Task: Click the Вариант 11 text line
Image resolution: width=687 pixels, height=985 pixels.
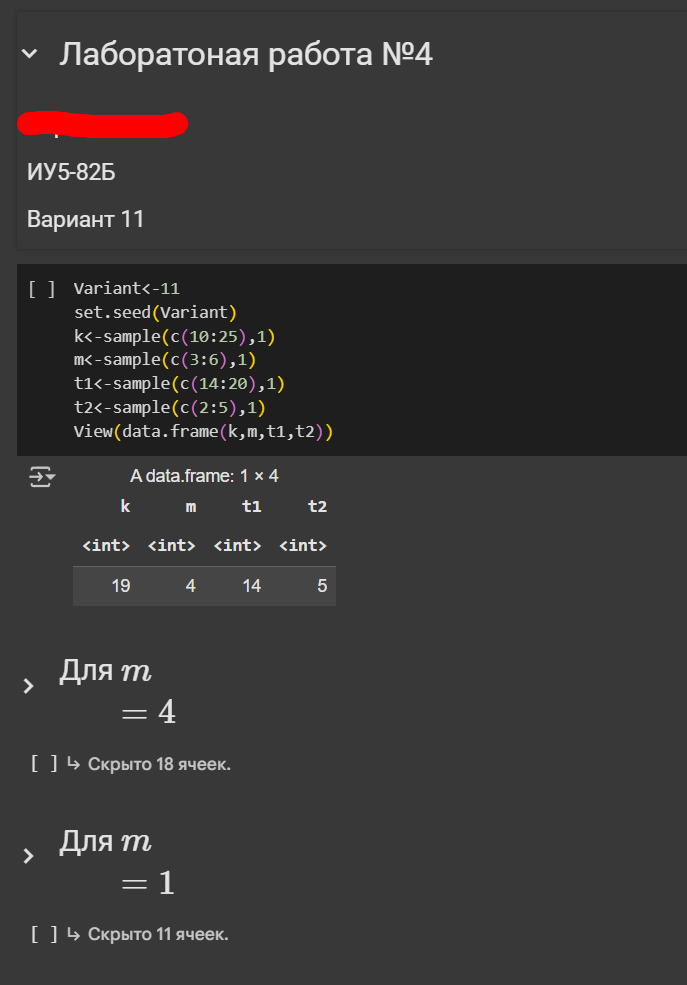Action: (86, 219)
